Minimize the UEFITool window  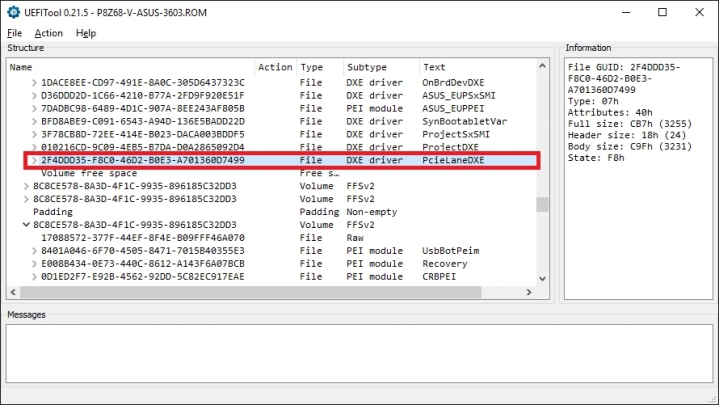pos(626,12)
